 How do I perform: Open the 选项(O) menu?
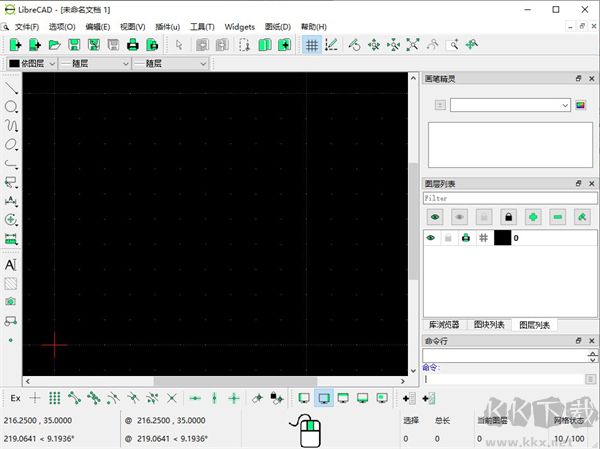point(62,27)
